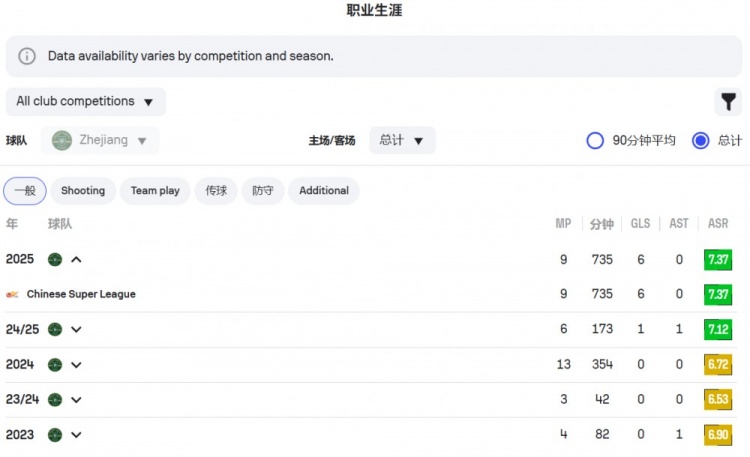750x457 pixels.
Task: Click the 173 minutes value
Action: (602, 329)
